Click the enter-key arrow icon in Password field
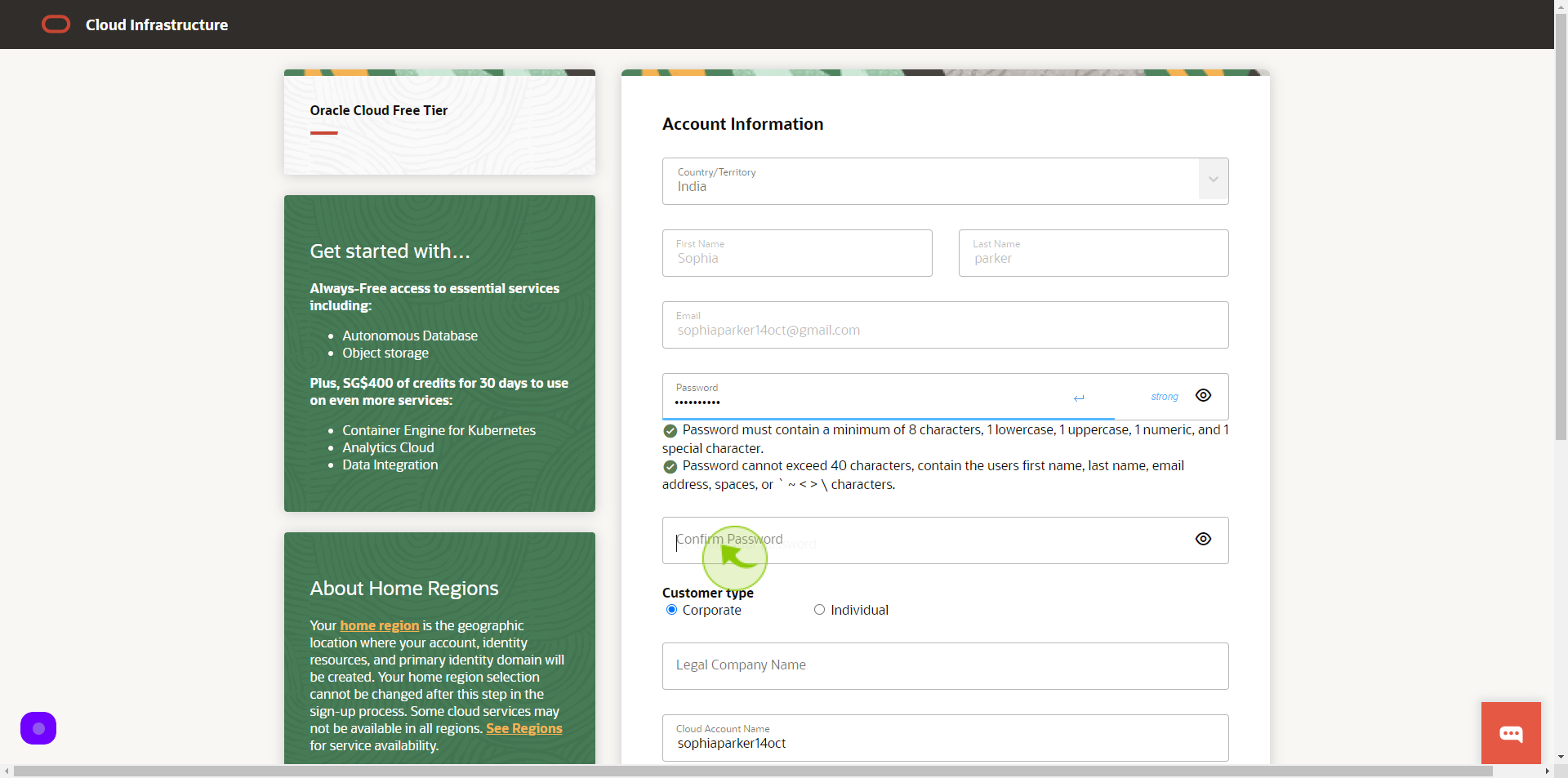This screenshot has width=1568, height=778. pyautogui.click(x=1079, y=398)
